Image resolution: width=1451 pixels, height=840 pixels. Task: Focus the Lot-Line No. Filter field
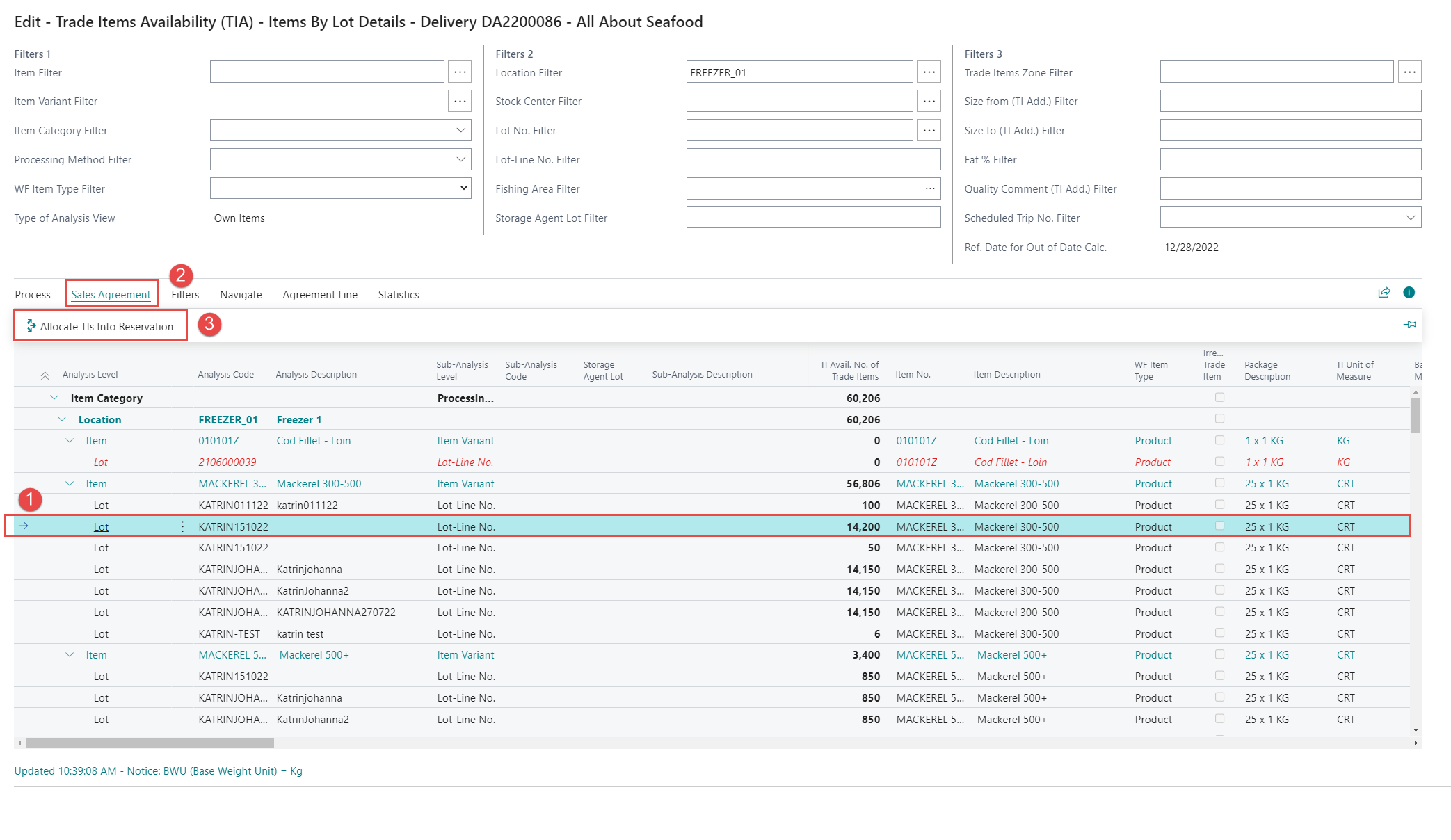coord(813,159)
